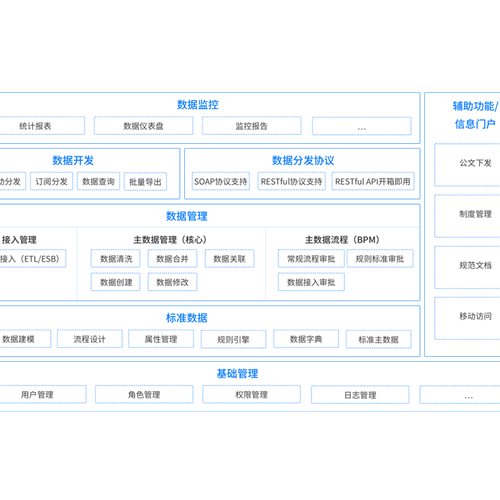The height and width of the screenshot is (500, 500).
Task: Click the 订阅分发 item
Action: [x=51, y=181]
